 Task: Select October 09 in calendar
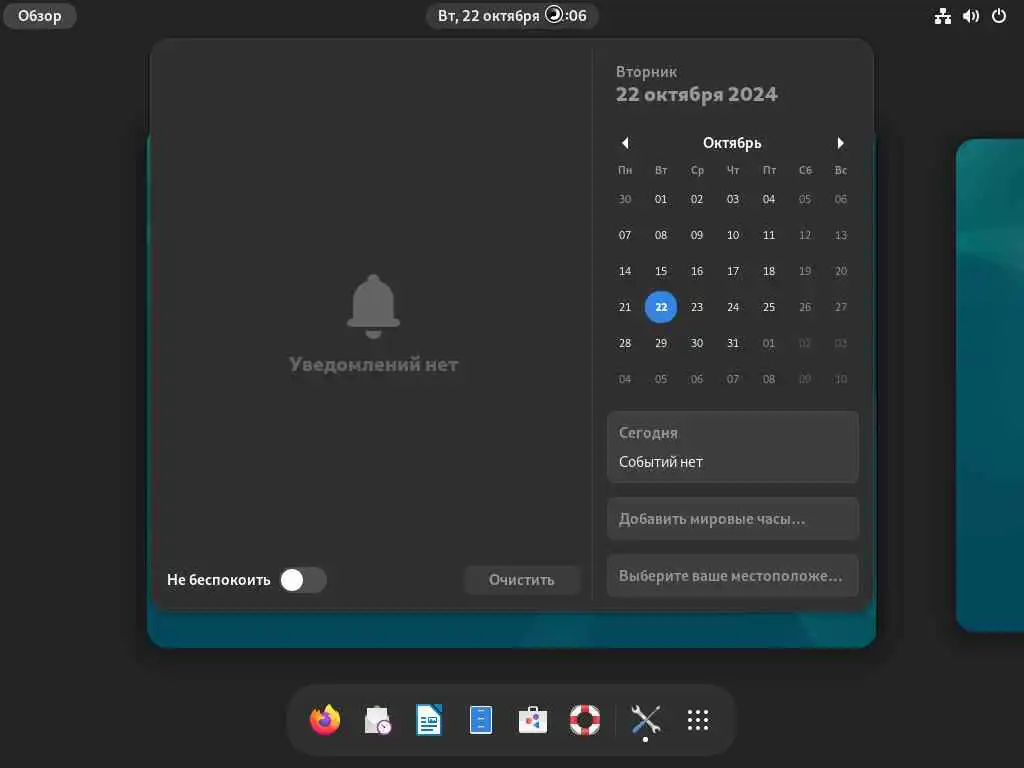pos(697,235)
